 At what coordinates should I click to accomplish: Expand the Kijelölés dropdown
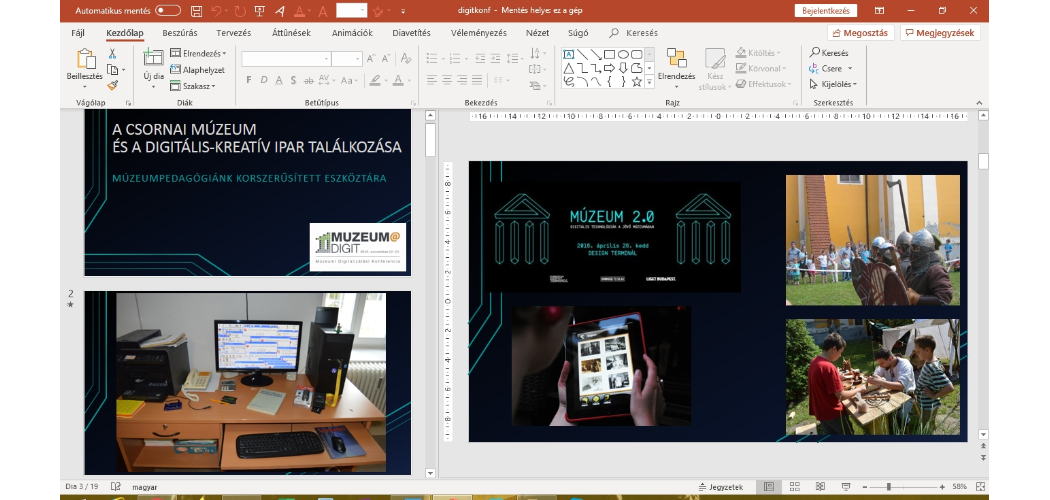[835, 84]
